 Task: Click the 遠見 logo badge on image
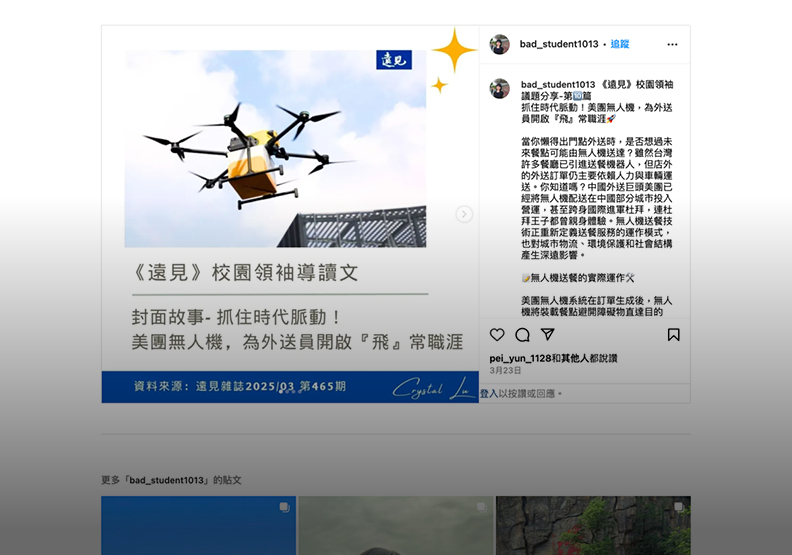click(394, 60)
